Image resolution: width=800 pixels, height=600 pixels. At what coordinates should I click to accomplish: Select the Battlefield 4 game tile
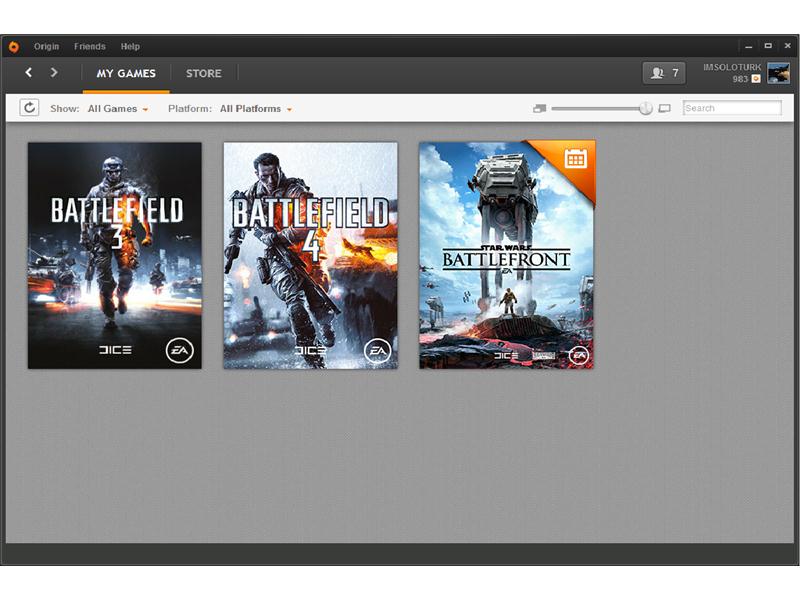tap(310, 256)
